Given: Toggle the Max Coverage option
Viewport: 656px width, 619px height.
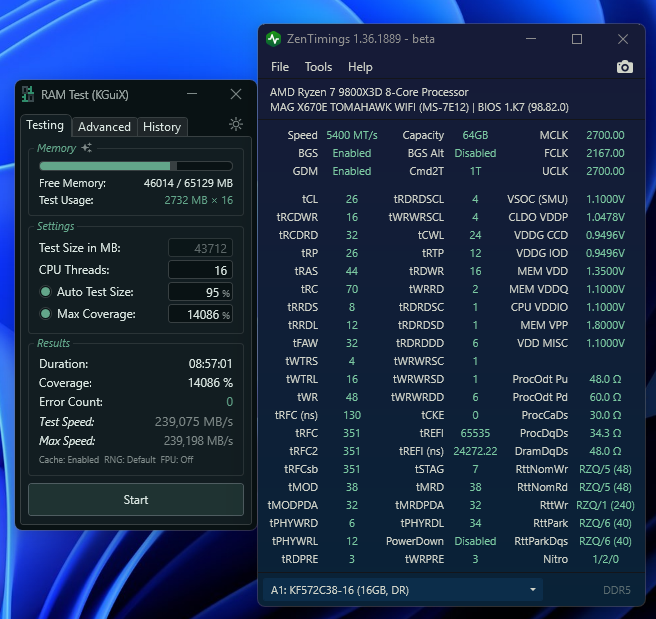Looking at the screenshot, I should click(x=46, y=314).
